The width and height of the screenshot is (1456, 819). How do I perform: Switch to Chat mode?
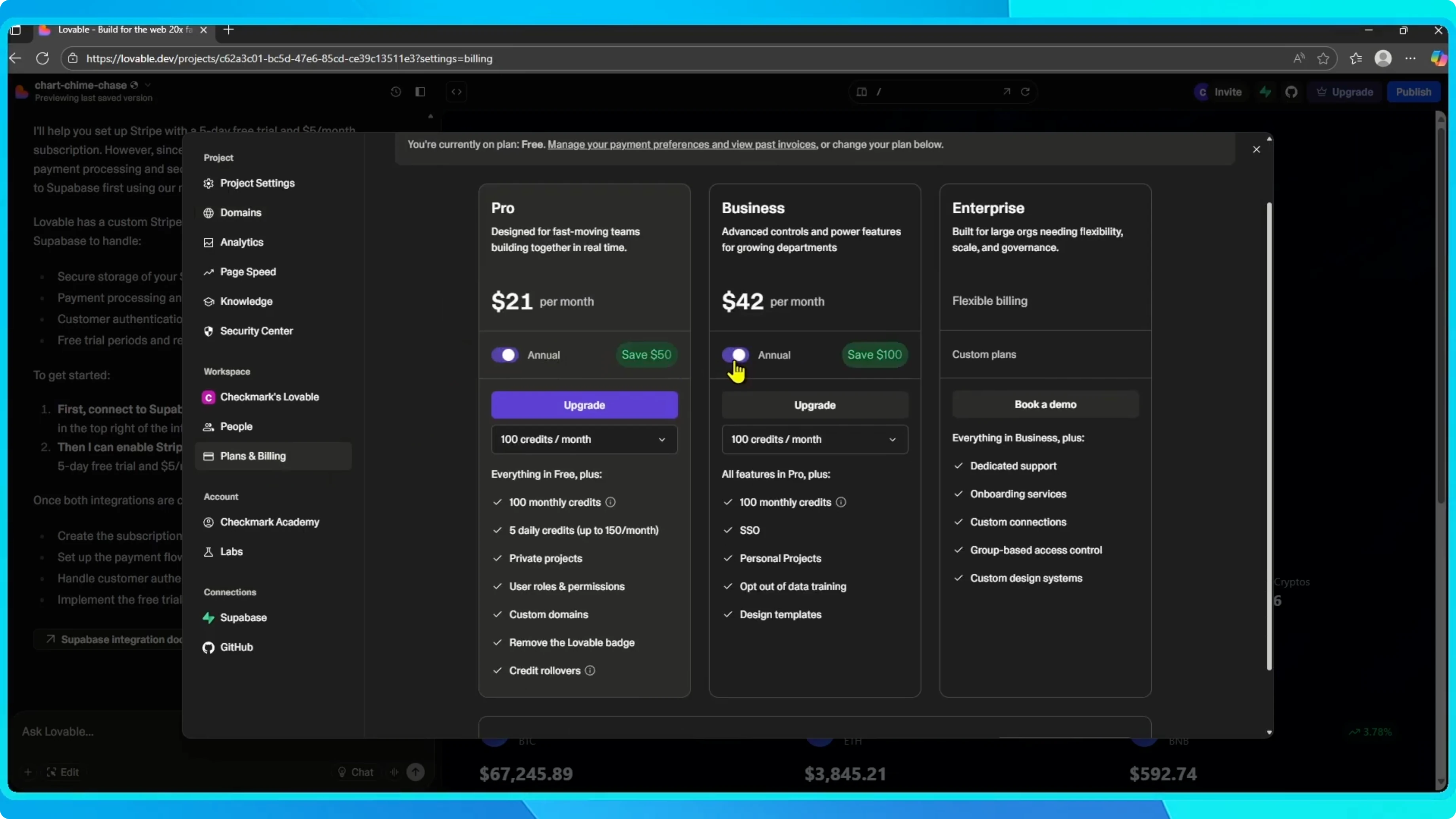point(356,772)
